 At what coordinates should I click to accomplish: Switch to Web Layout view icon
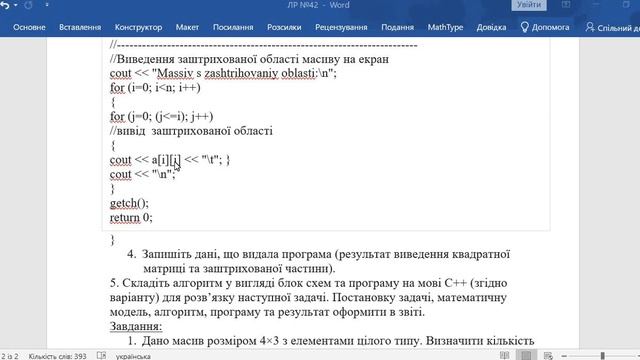tap(548, 356)
